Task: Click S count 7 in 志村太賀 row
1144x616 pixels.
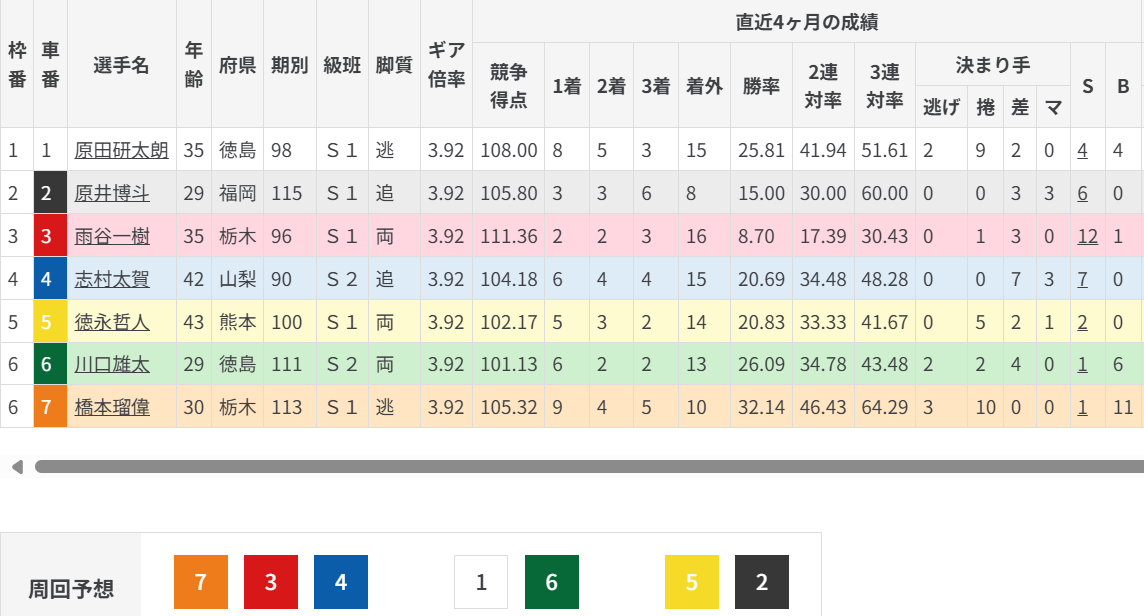Action: tap(1082, 279)
